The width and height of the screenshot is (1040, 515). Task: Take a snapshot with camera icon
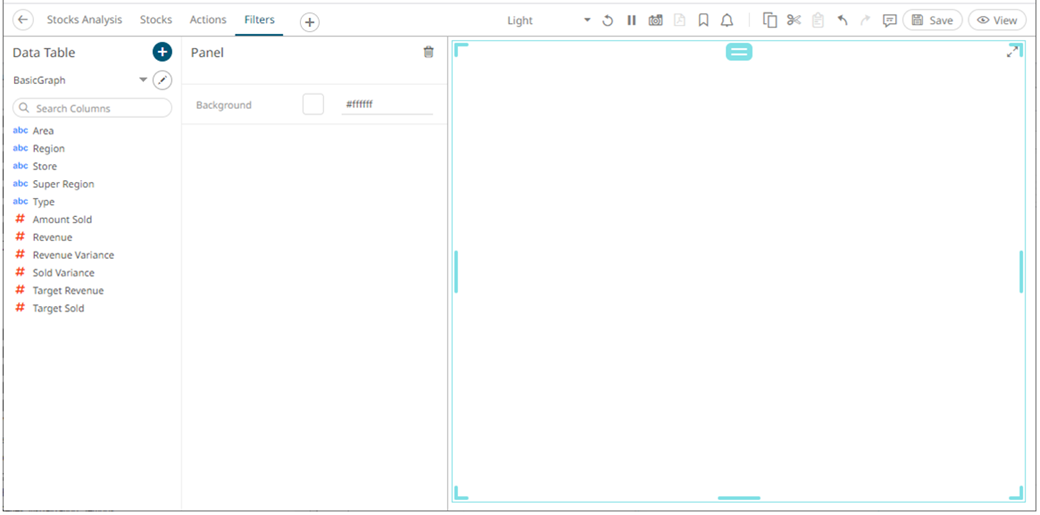click(x=655, y=20)
